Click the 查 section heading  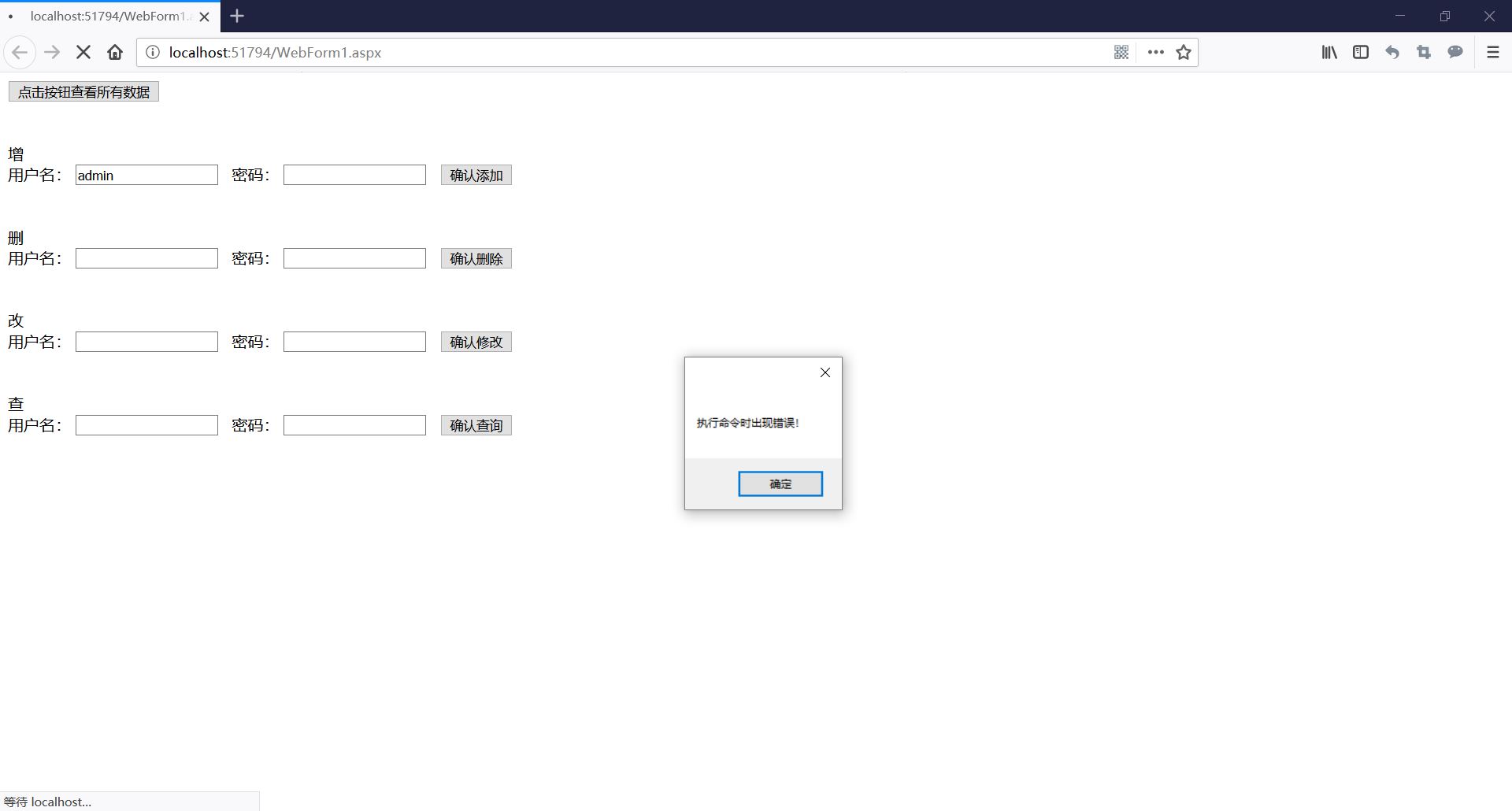point(16,404)
